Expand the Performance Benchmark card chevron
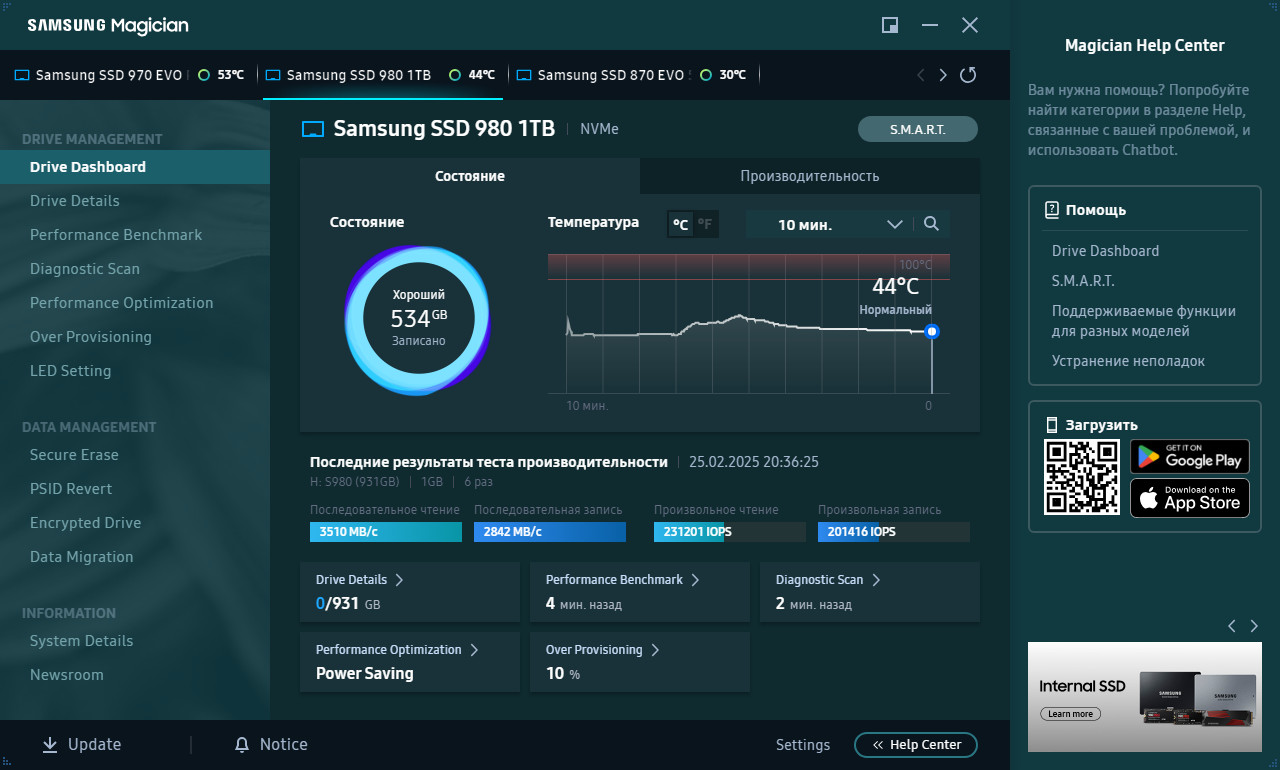The height and width of the screenshot is (770, 1280). (x=695, y=580)
